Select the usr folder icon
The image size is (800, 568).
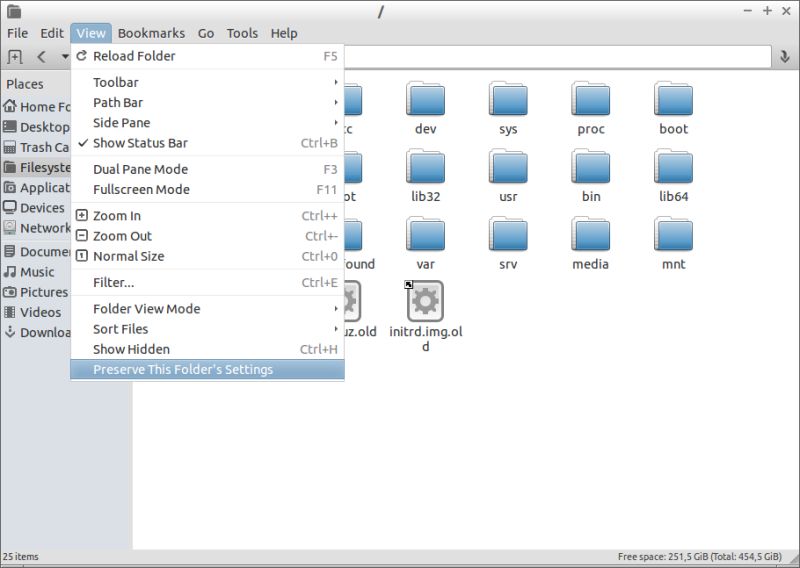508,166
